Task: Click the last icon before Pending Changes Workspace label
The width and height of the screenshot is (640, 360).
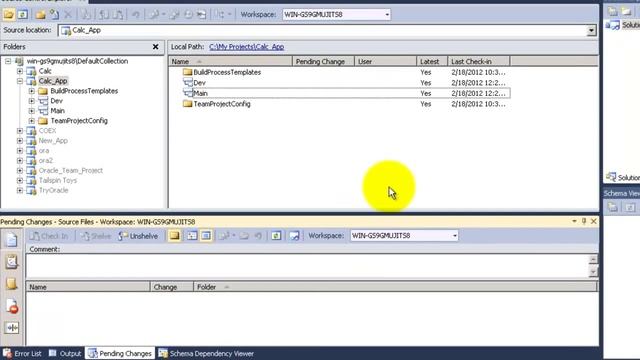Action: click(x=294, y=236)
